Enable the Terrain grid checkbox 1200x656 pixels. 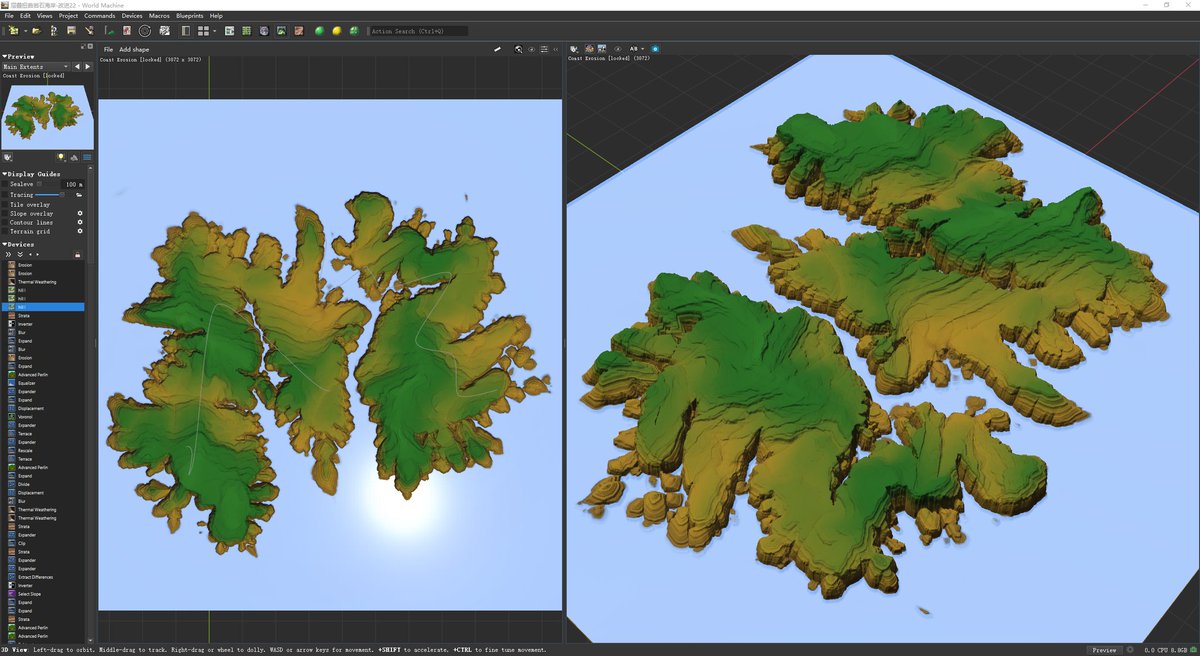(5, 231)
